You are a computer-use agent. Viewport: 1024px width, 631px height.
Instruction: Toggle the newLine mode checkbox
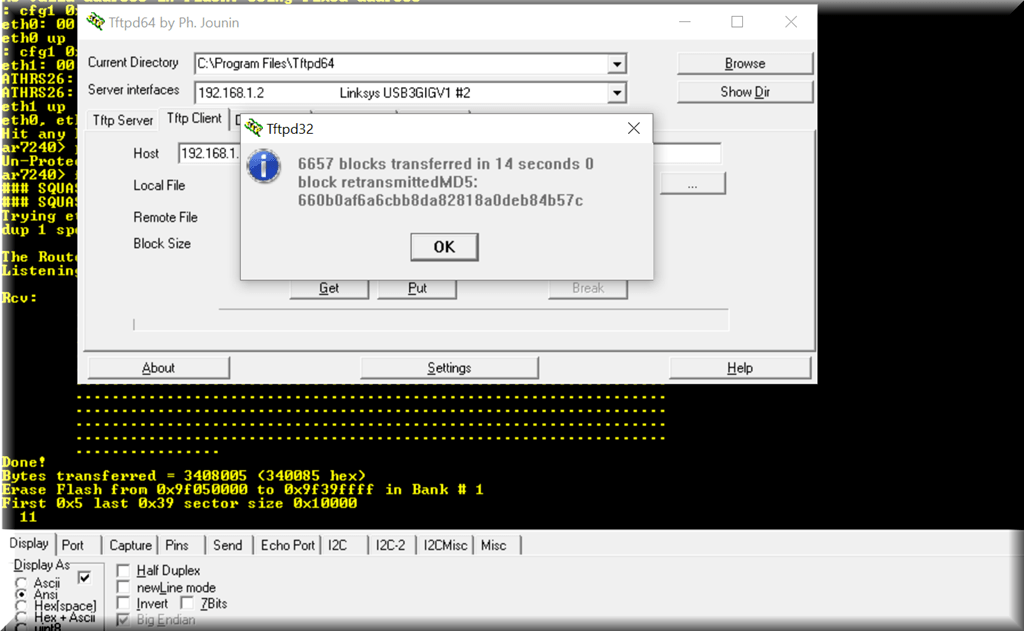click(x=123, y=588)
